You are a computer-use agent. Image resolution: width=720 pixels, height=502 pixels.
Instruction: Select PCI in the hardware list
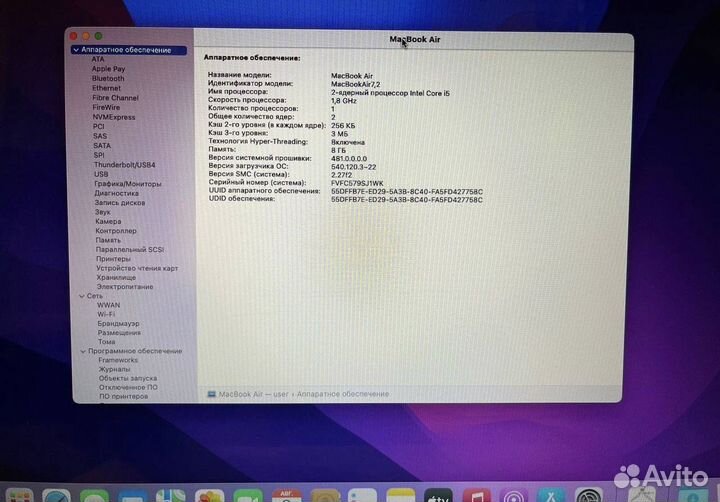[x=99, y=127]
